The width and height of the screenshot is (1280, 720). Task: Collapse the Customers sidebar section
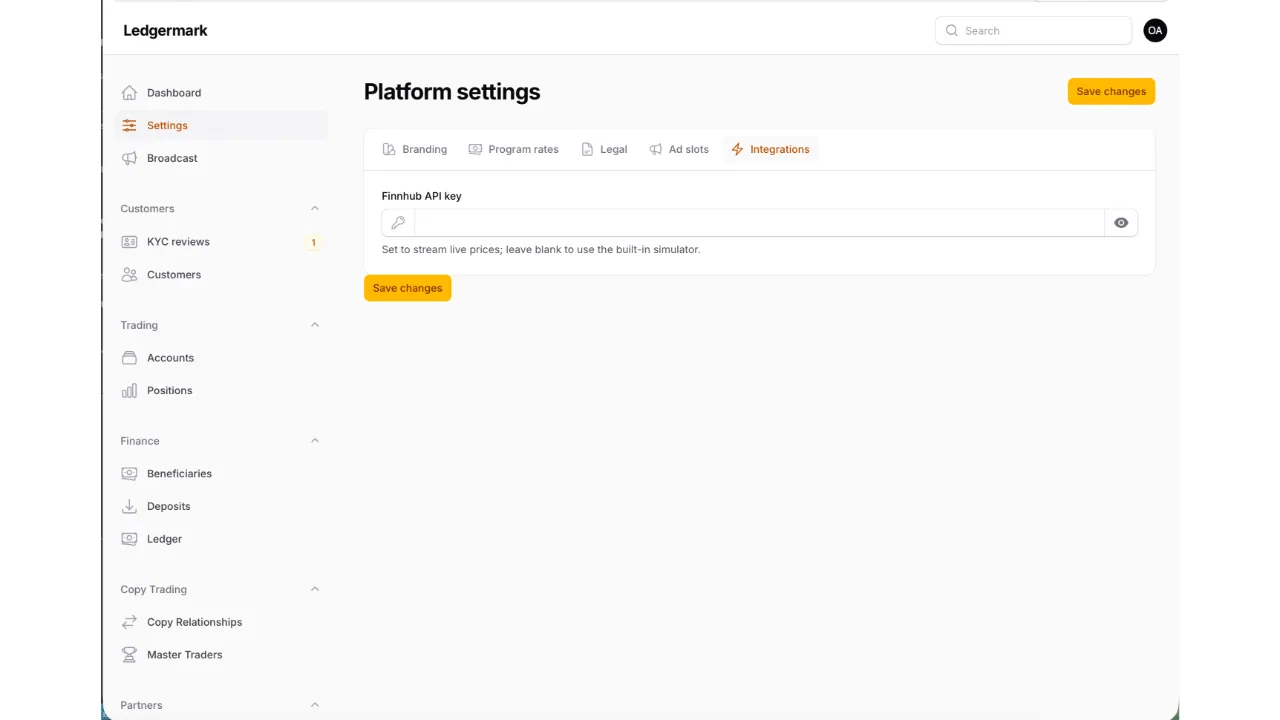coord(315,209)
